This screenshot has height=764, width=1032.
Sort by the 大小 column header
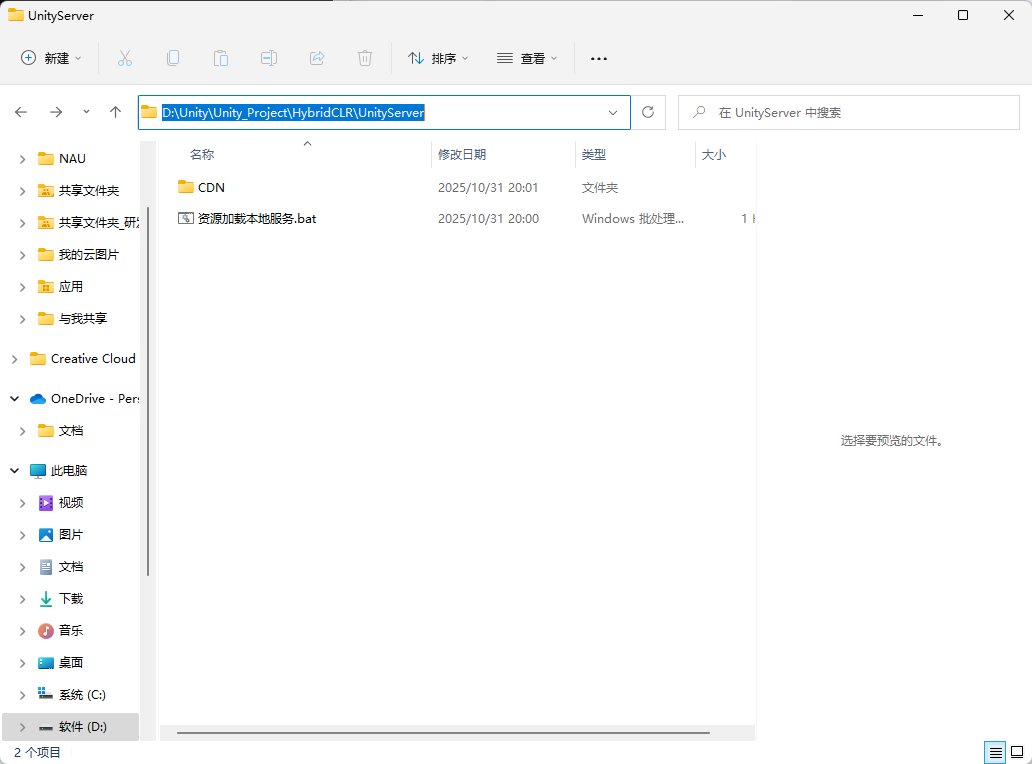pyautogui.click(x=714, y=155)
